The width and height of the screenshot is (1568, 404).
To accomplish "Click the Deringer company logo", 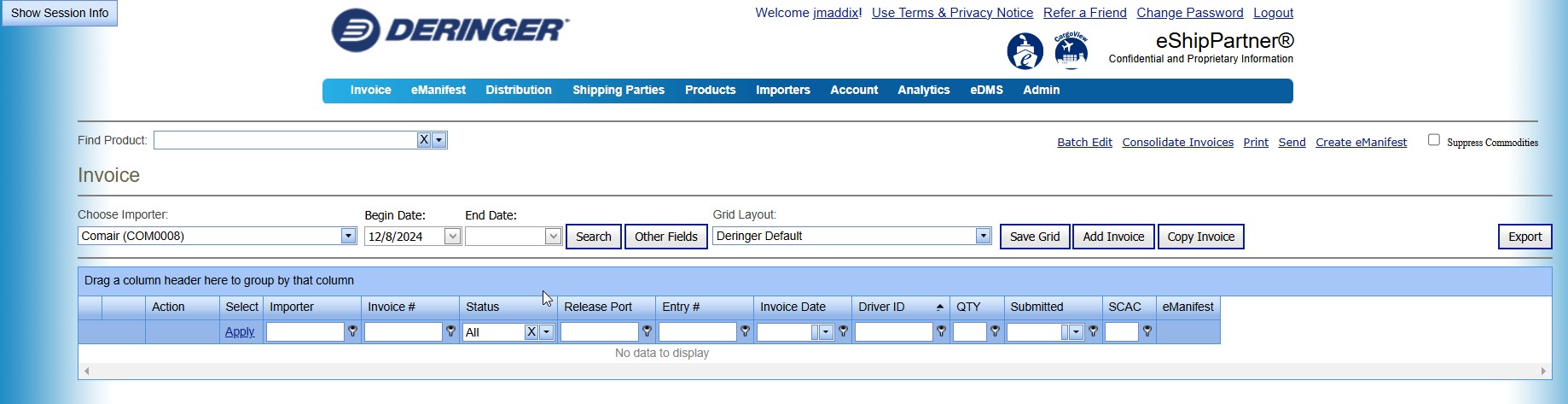I will 450,31.
